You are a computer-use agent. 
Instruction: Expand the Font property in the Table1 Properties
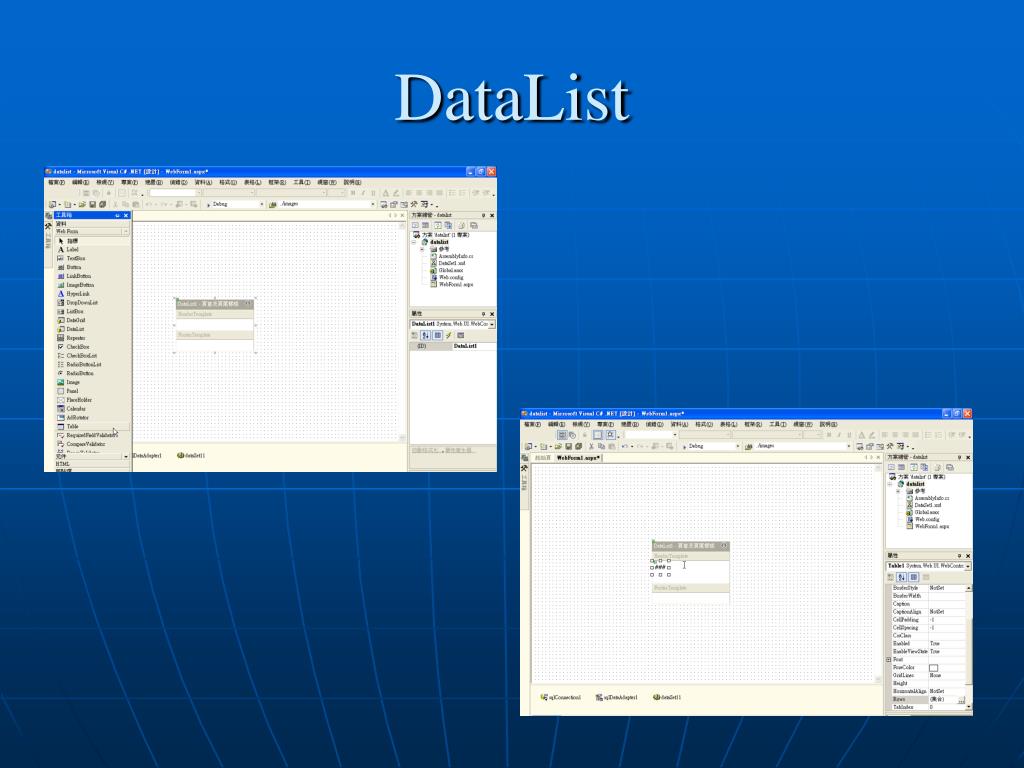click(888, 660)
